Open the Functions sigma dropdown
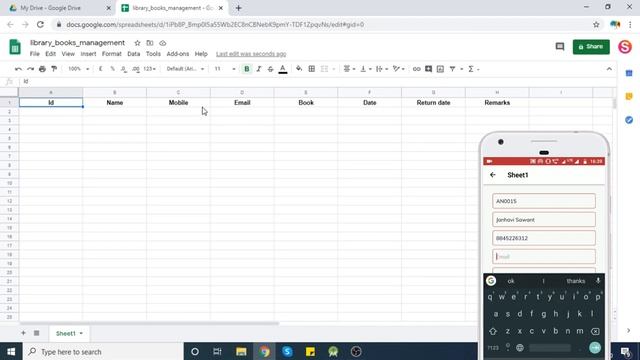The height and width of the screenshot is (360, 640). tap(473, 69)
